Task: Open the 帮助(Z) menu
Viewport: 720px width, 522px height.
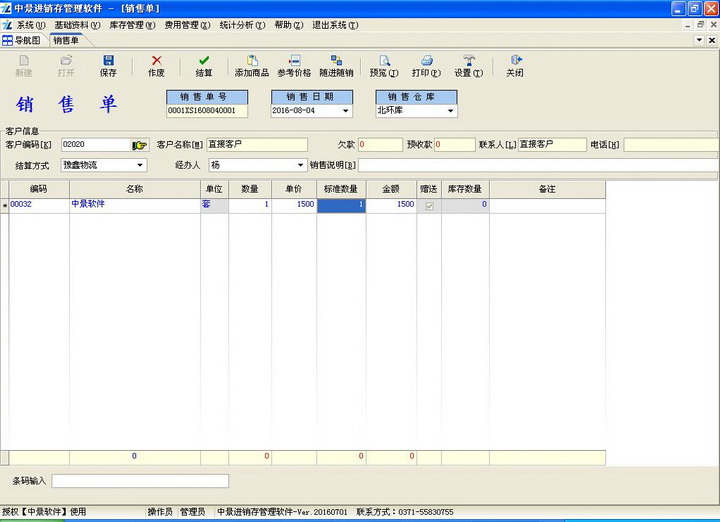Action: click(289, 25)
